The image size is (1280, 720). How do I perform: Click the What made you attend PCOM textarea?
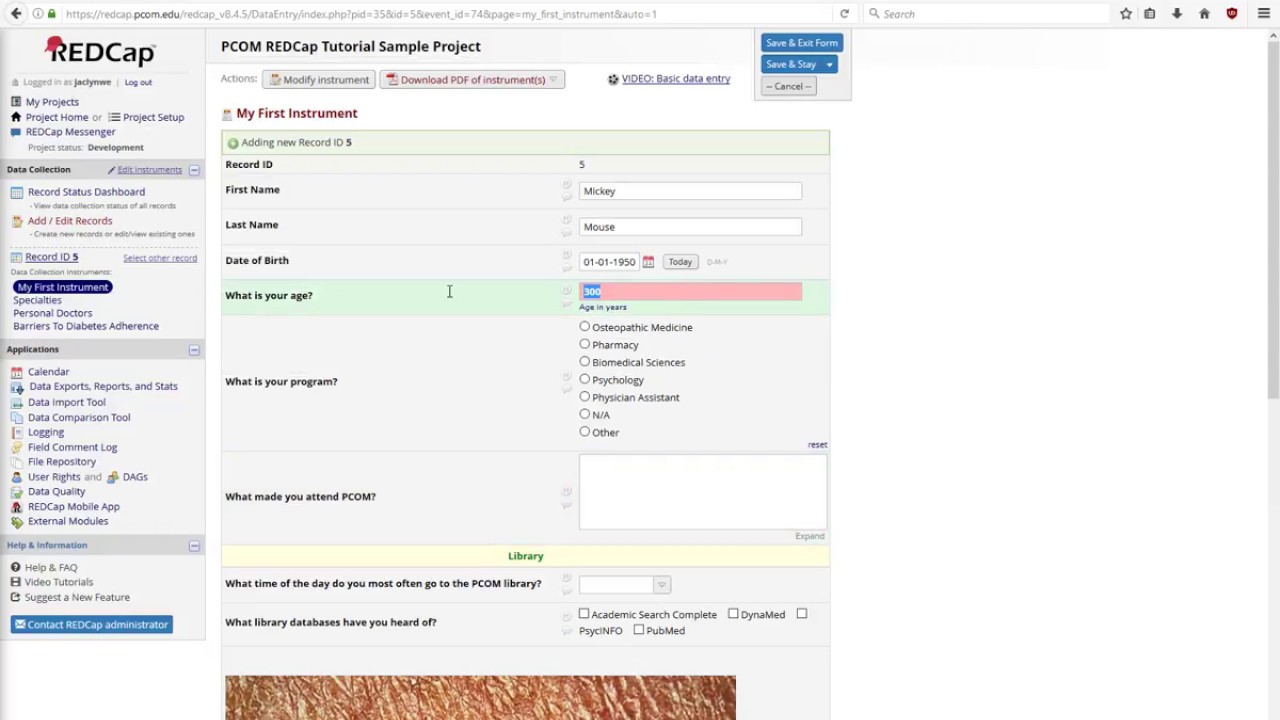point(703,491)
